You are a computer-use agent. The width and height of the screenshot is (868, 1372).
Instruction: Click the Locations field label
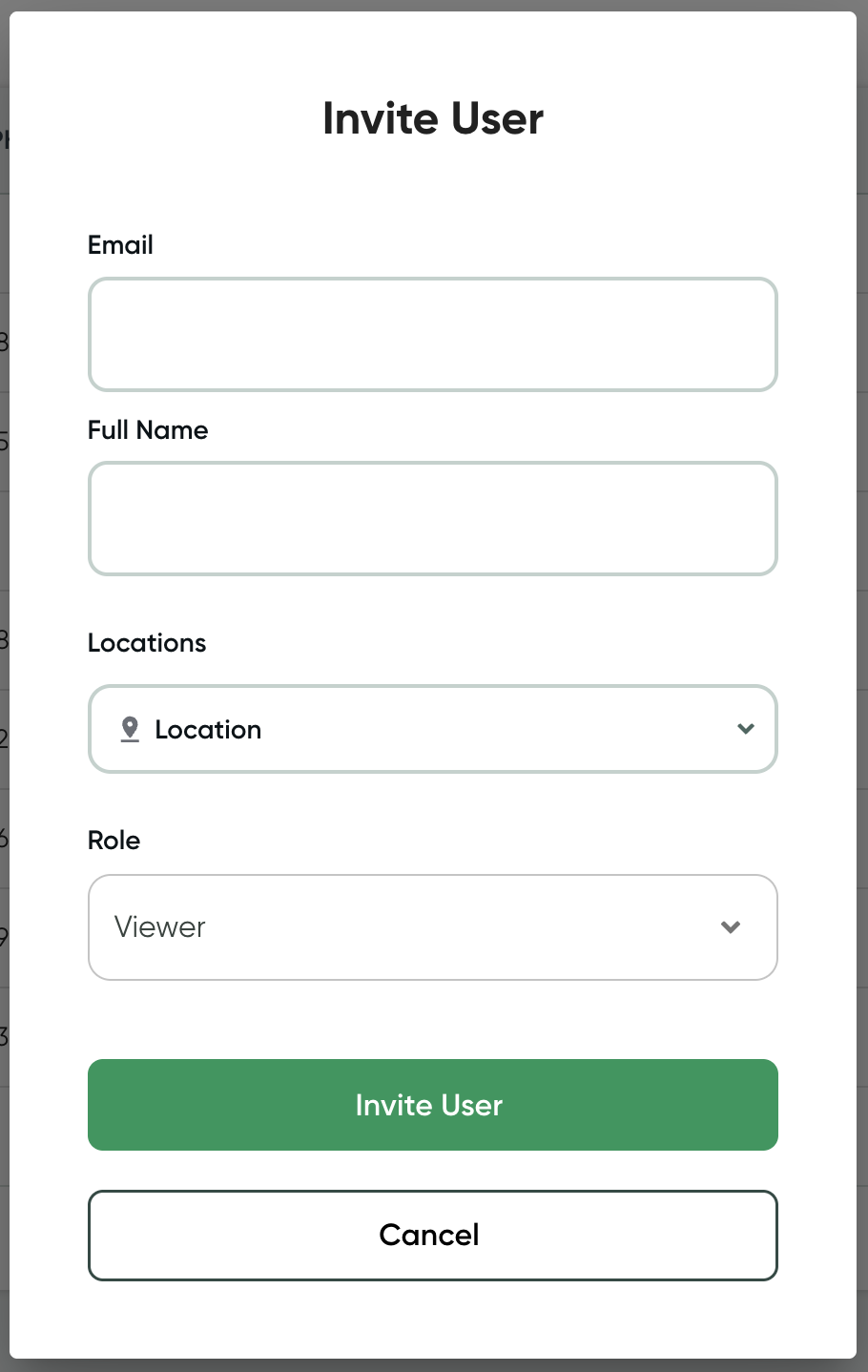[x=147, y=643]
